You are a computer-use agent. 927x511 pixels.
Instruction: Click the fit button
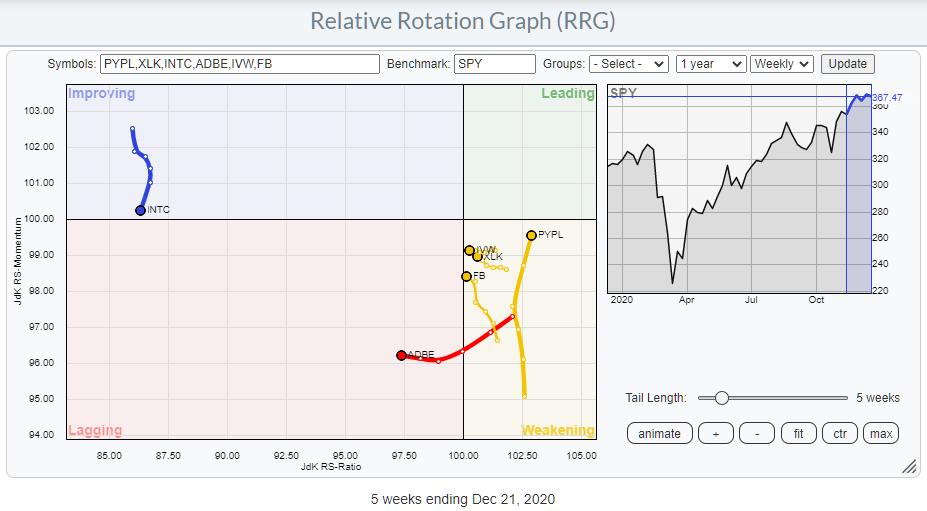[x=798, y=433]
